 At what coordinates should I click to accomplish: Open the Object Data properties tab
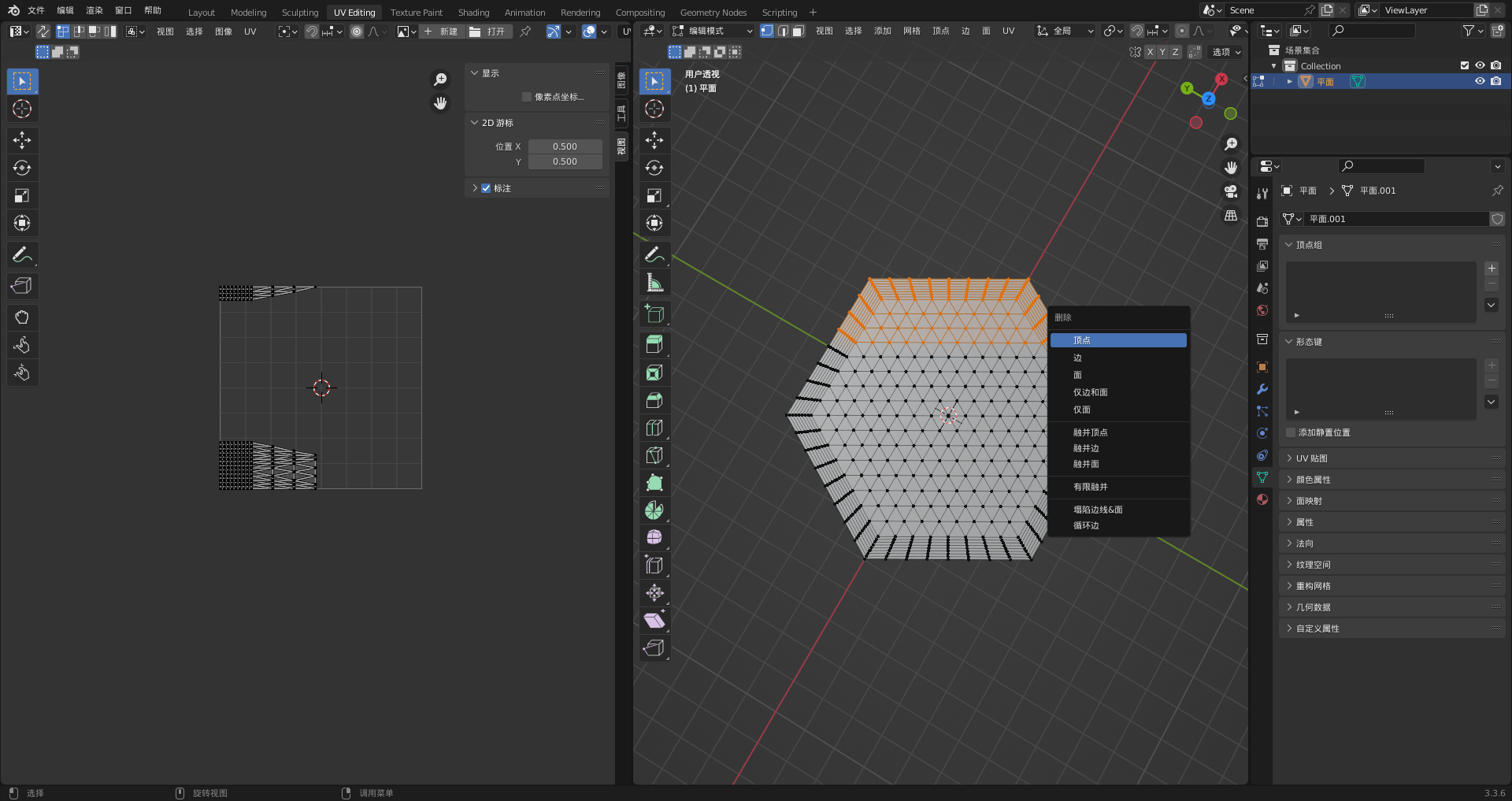[1262, 477]
